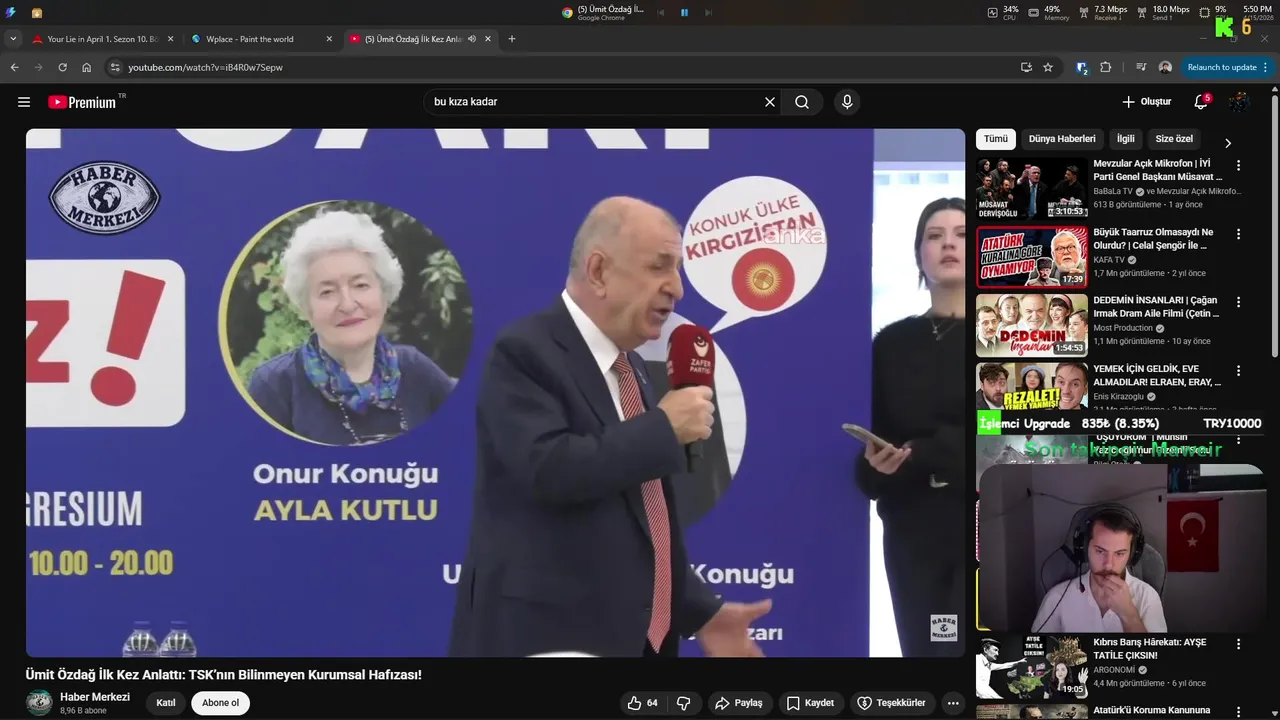Open options for Kıbrıs Barış Harekâtı video
Image resolution: width=1280 pixels, height=720 pixels.
(1238, 644)
